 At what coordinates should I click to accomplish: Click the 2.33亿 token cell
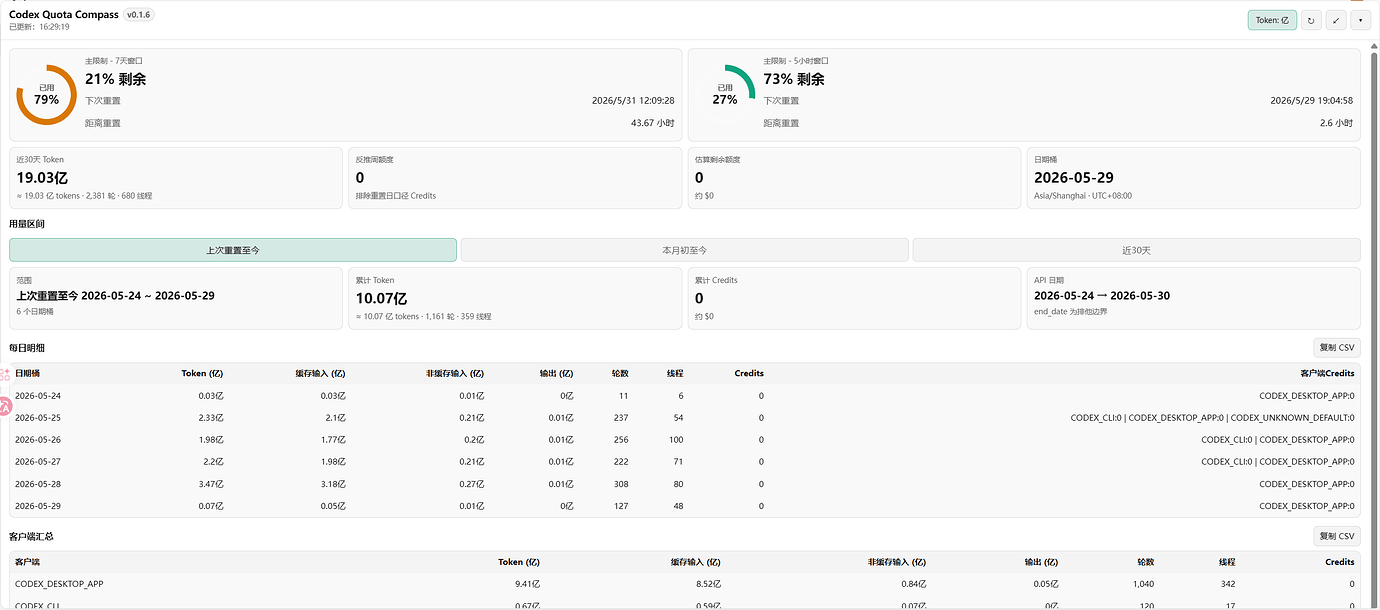[x=210, y=418]
